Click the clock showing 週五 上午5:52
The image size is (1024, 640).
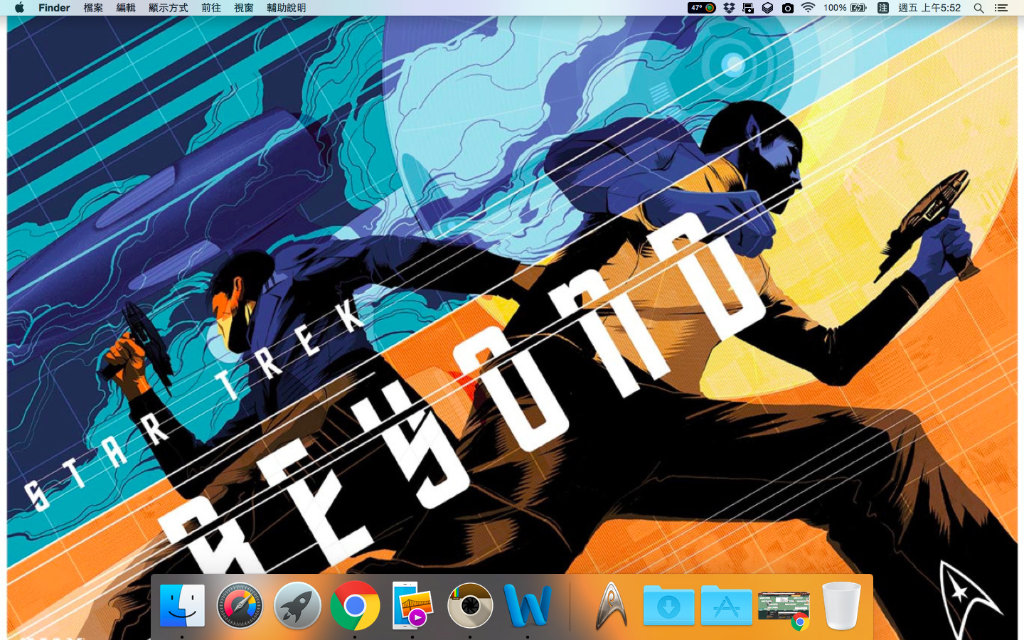(x=929, y=8)
